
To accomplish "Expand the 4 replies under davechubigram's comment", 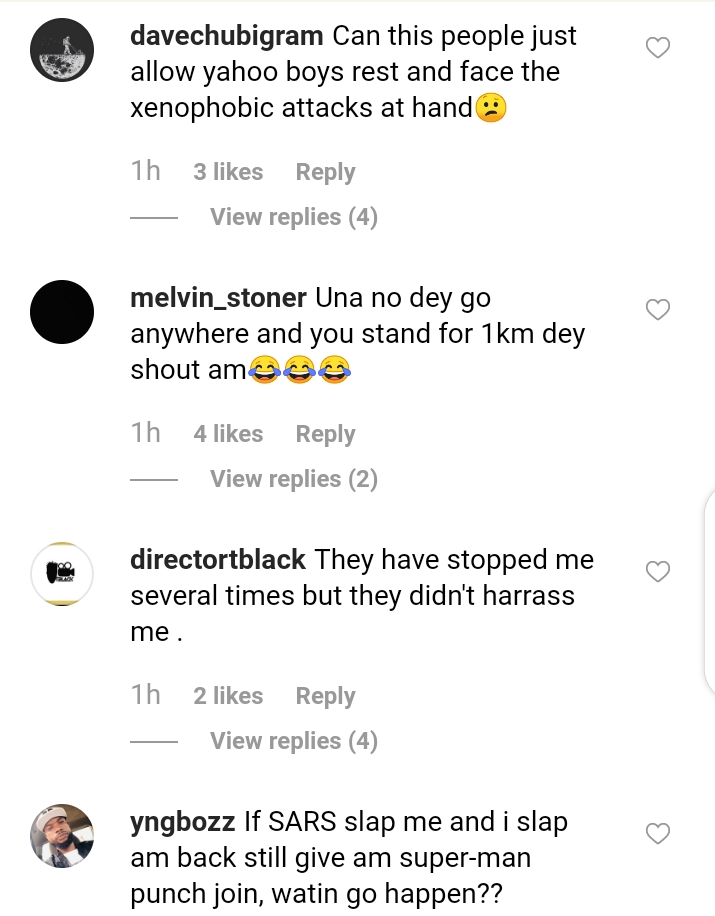I will tap(293, 217).
